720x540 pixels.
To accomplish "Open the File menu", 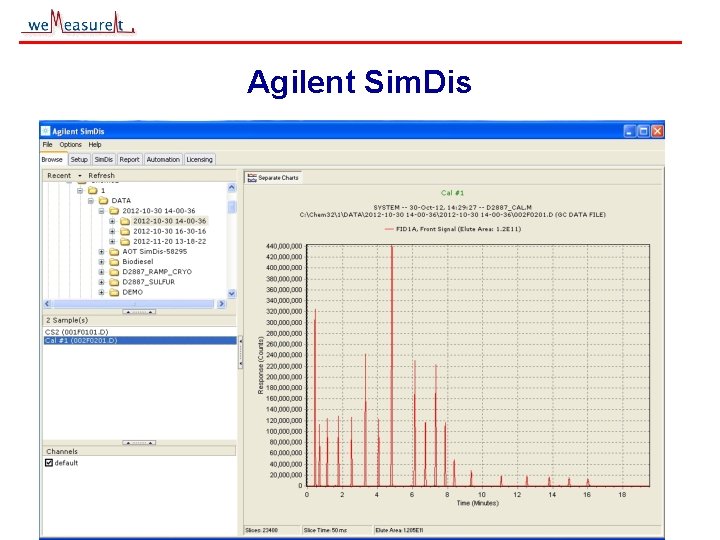I will (x=47, y=144).
